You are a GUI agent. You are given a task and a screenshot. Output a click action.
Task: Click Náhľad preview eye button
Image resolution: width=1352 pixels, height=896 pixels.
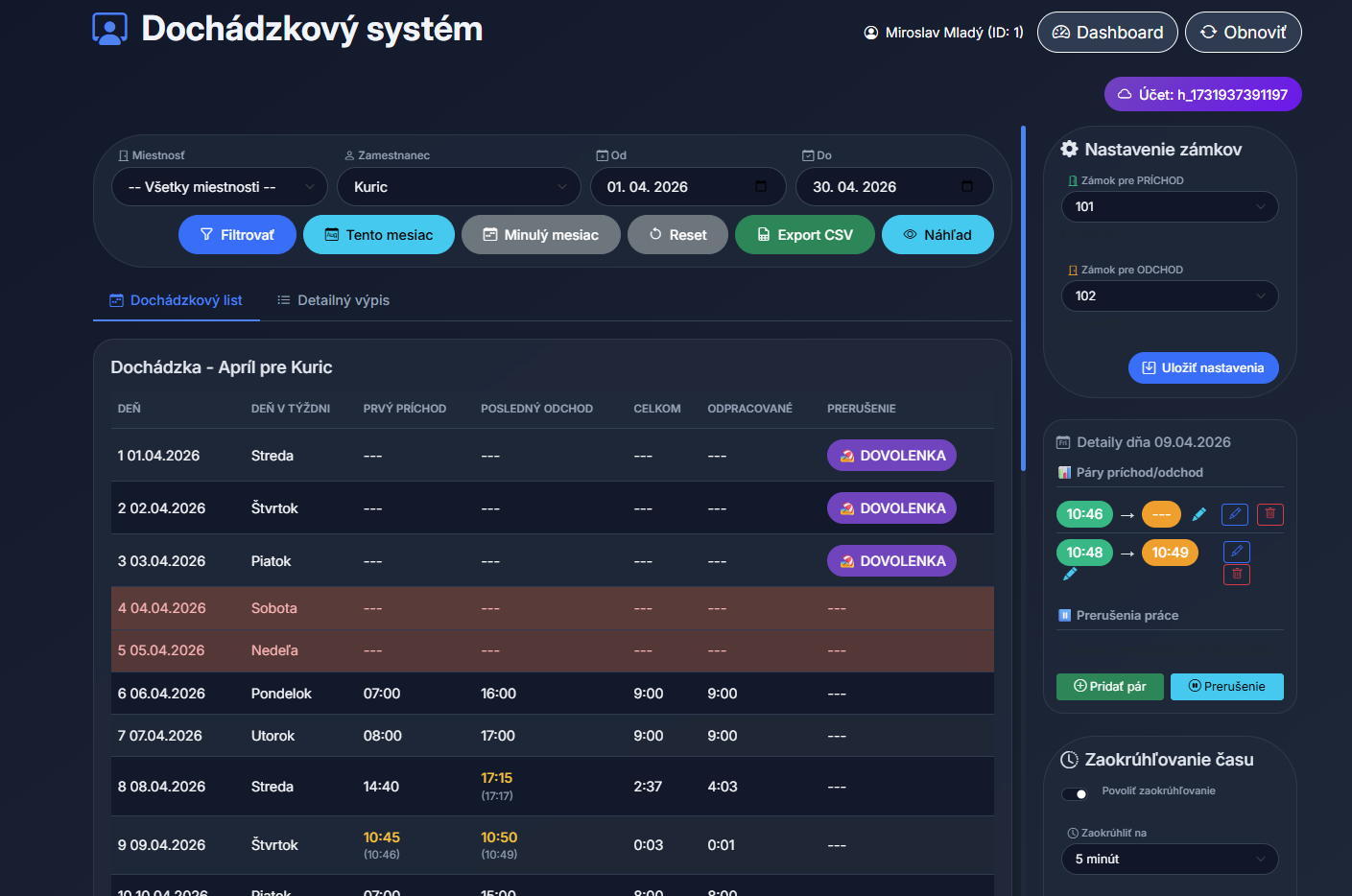(x=937, y=235)
